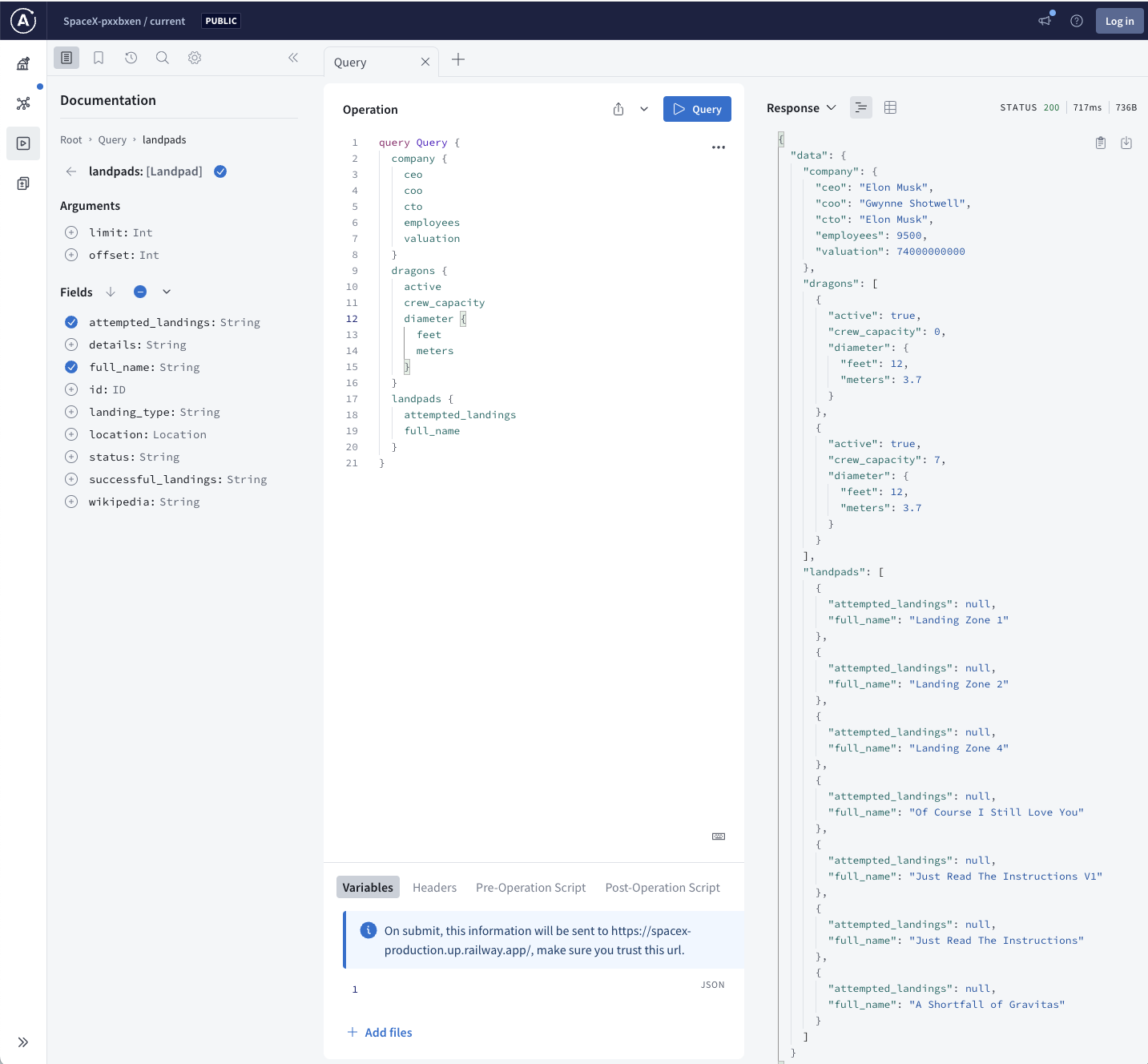The width and height of the screenshot is (1148, 1064).
Task: Open the Fields selection dropdown chevron
Action: (x=167, y=292)
